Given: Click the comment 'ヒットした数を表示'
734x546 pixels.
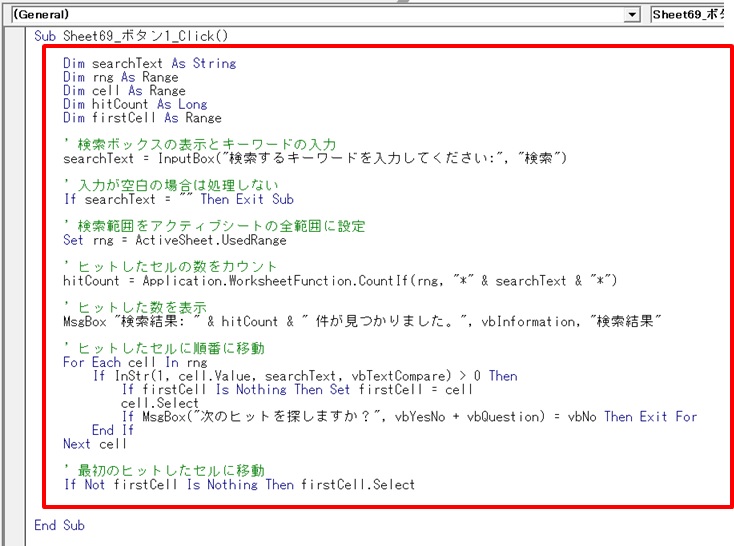Looking at the screenshot, I should click(135, 307).
